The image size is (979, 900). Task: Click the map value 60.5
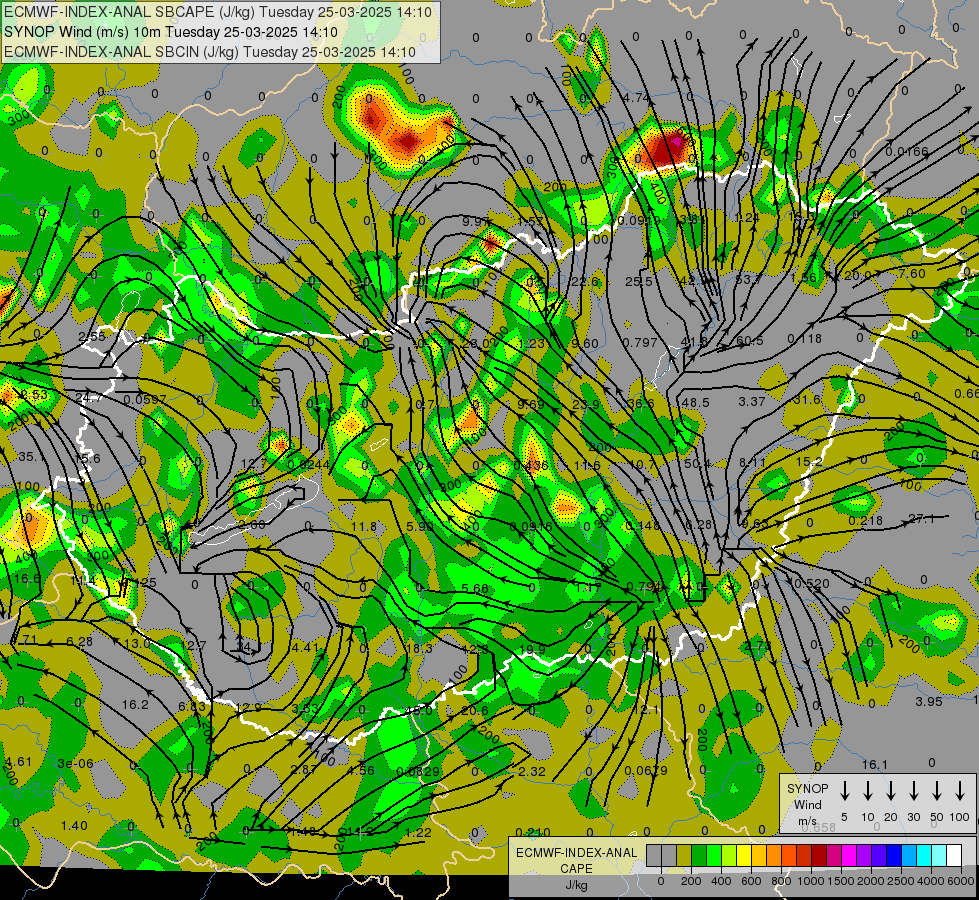pos(750,340)
